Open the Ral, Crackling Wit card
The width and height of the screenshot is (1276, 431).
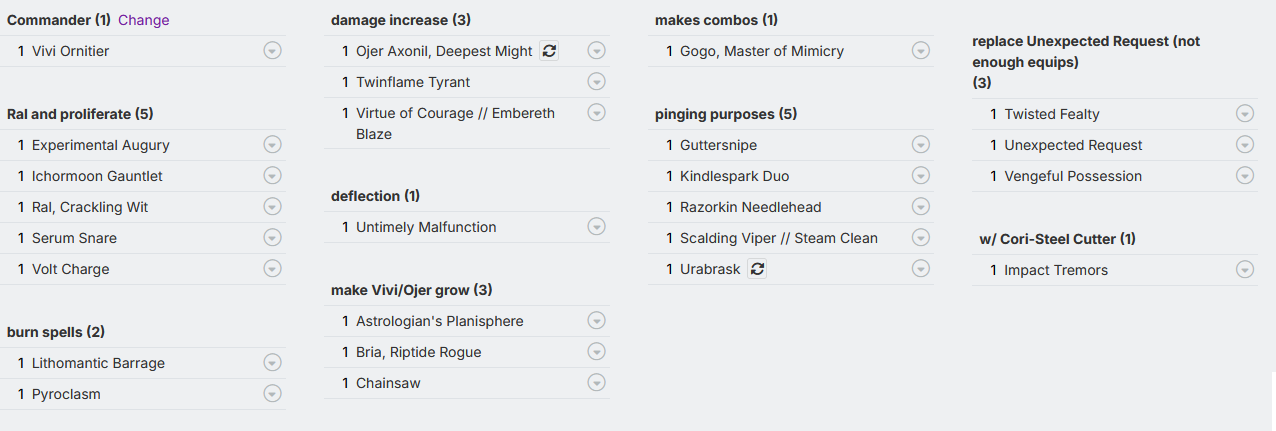(x=90, y=207)
